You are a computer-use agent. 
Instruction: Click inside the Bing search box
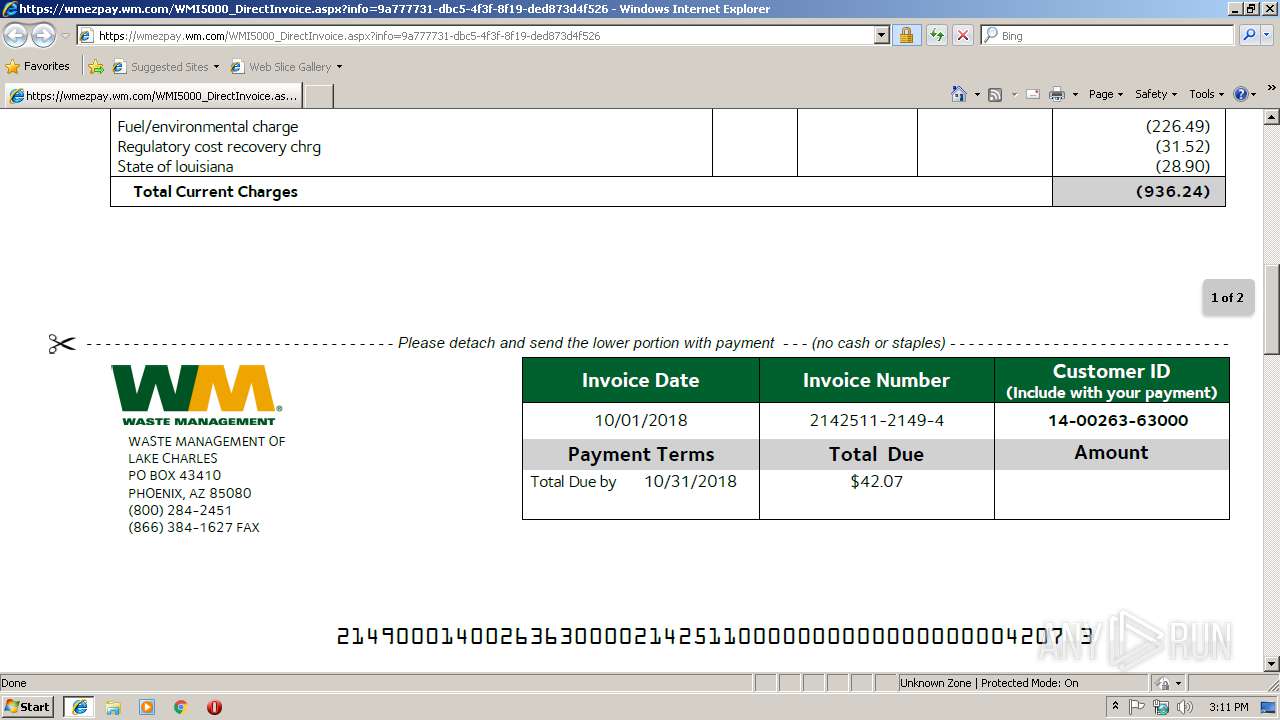click(x=1115, y=35)
